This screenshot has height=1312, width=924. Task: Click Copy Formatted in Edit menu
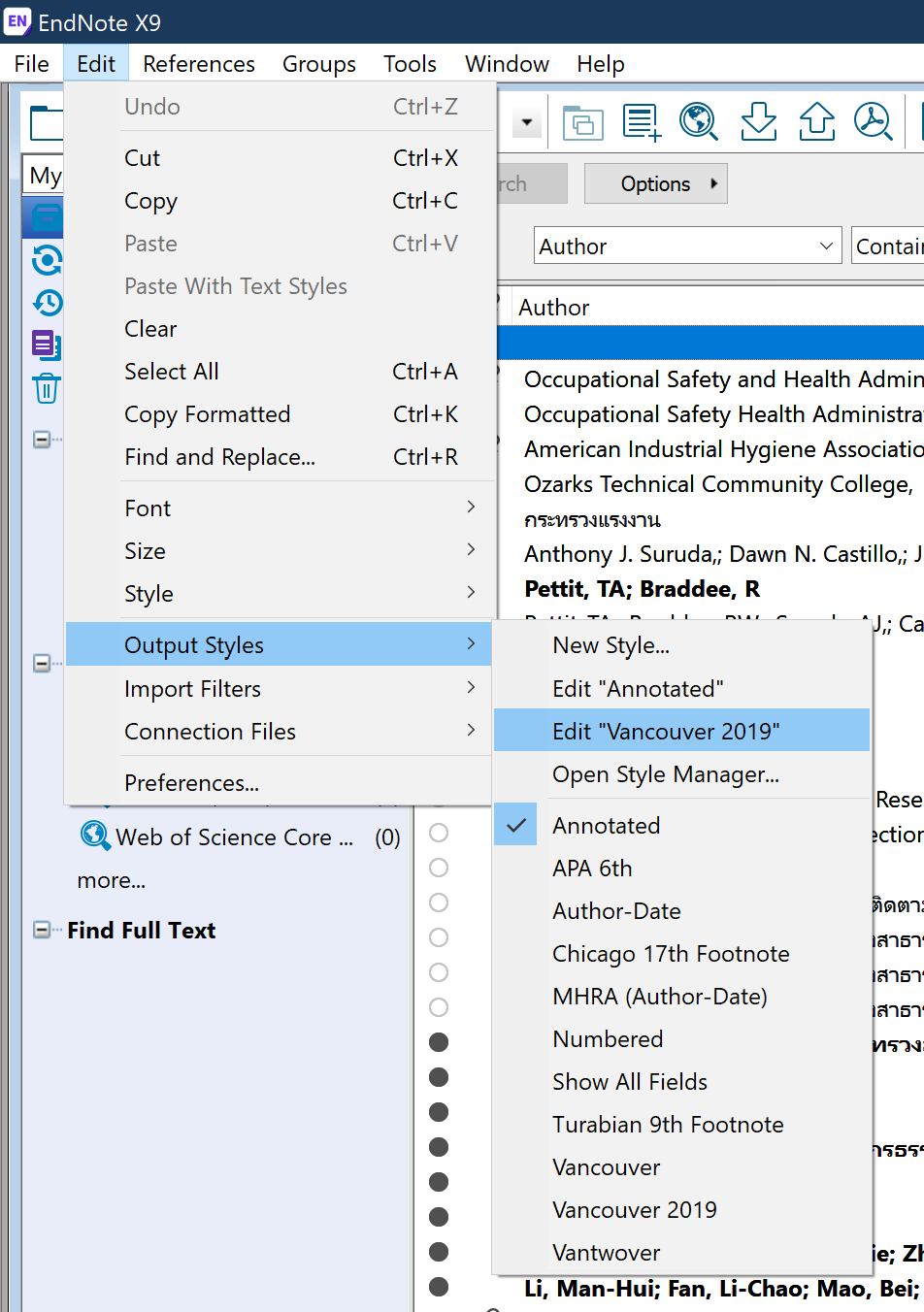(x=280, y=414)
